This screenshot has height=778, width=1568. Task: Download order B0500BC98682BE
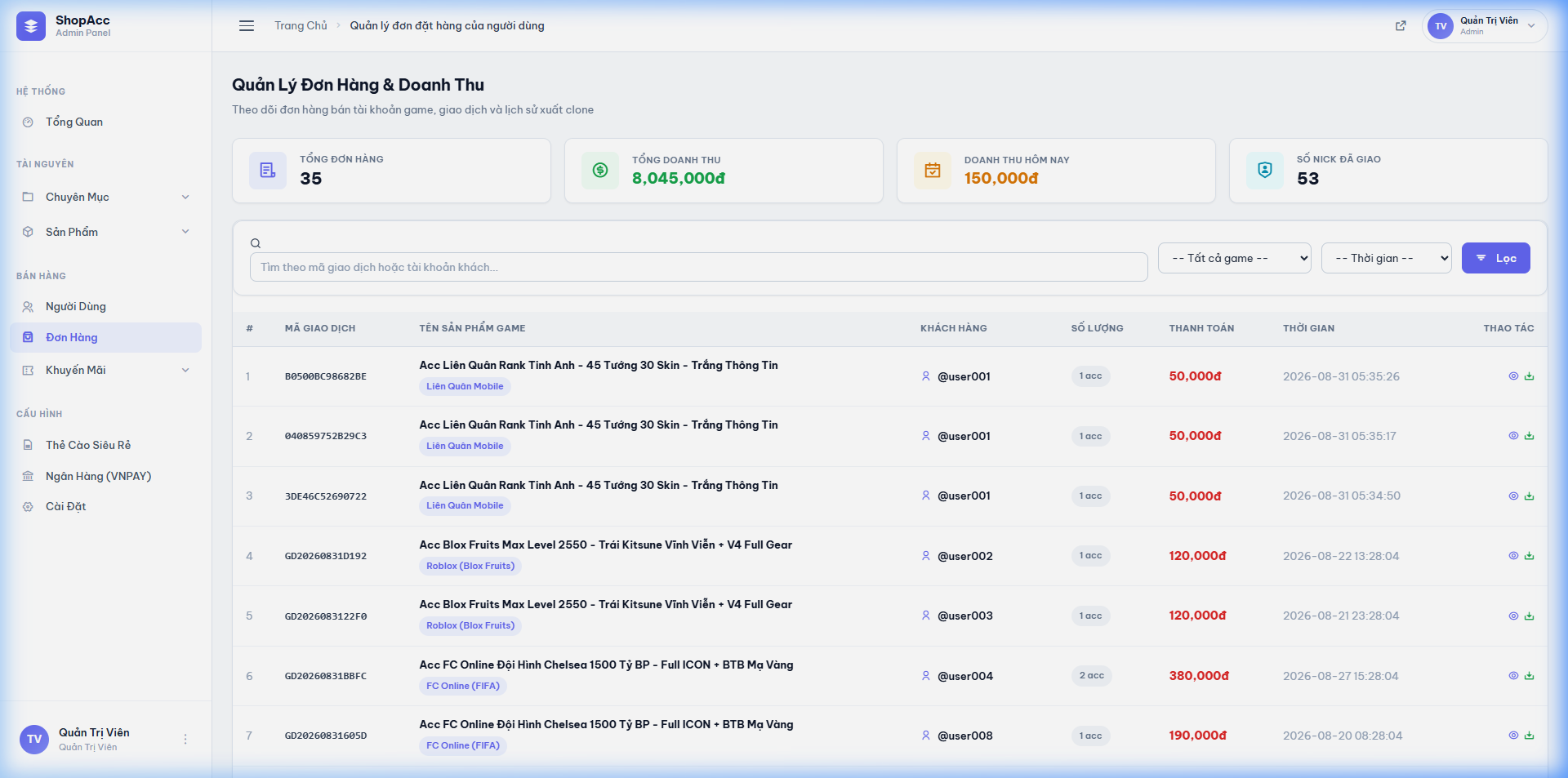(x=1530, y=376)
